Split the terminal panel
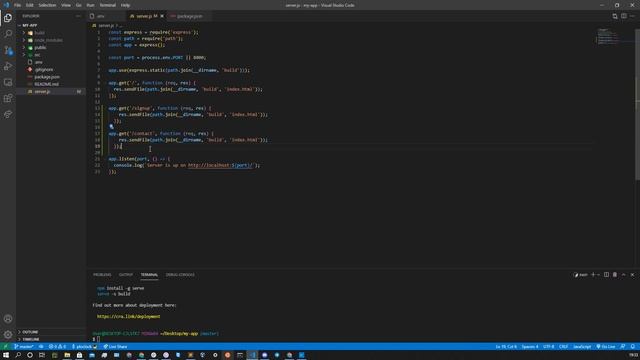640x360 pixels. pos(606,275)
